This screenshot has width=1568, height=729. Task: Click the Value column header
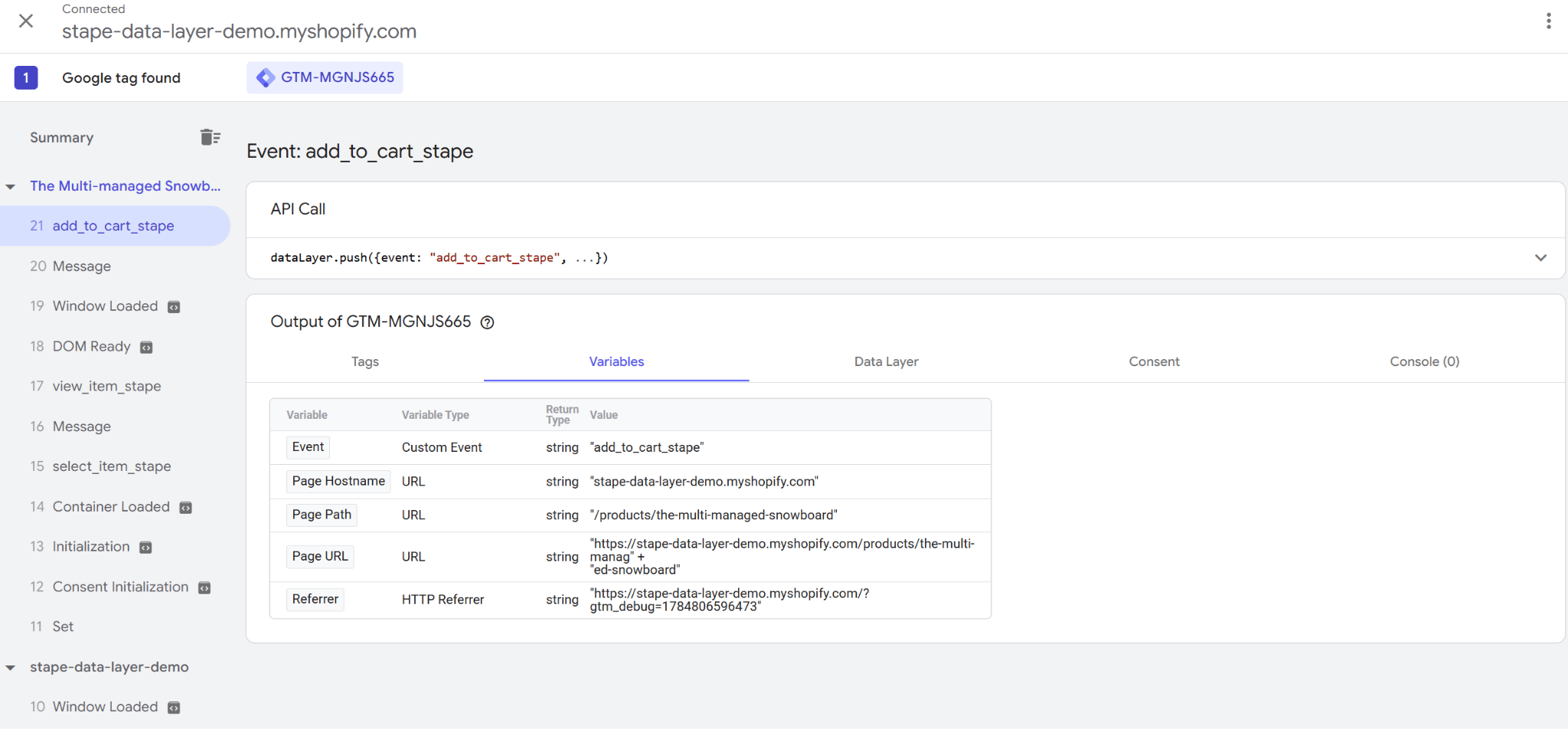603,415
